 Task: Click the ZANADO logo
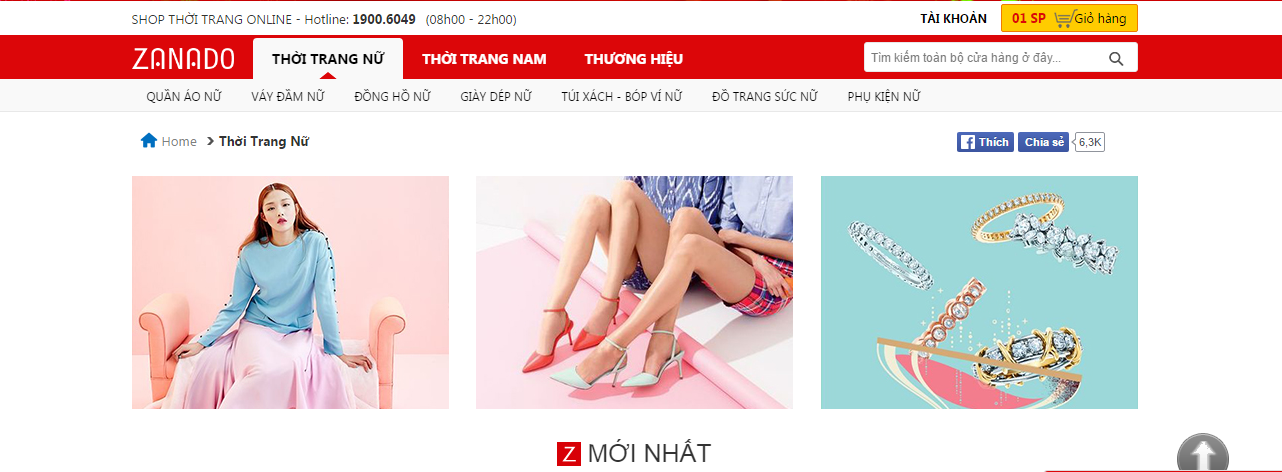point(183,58)
